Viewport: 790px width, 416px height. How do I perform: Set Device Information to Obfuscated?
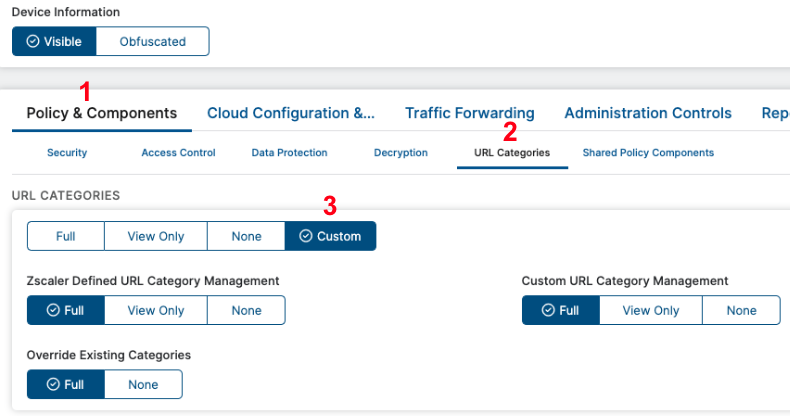(153, 41)
